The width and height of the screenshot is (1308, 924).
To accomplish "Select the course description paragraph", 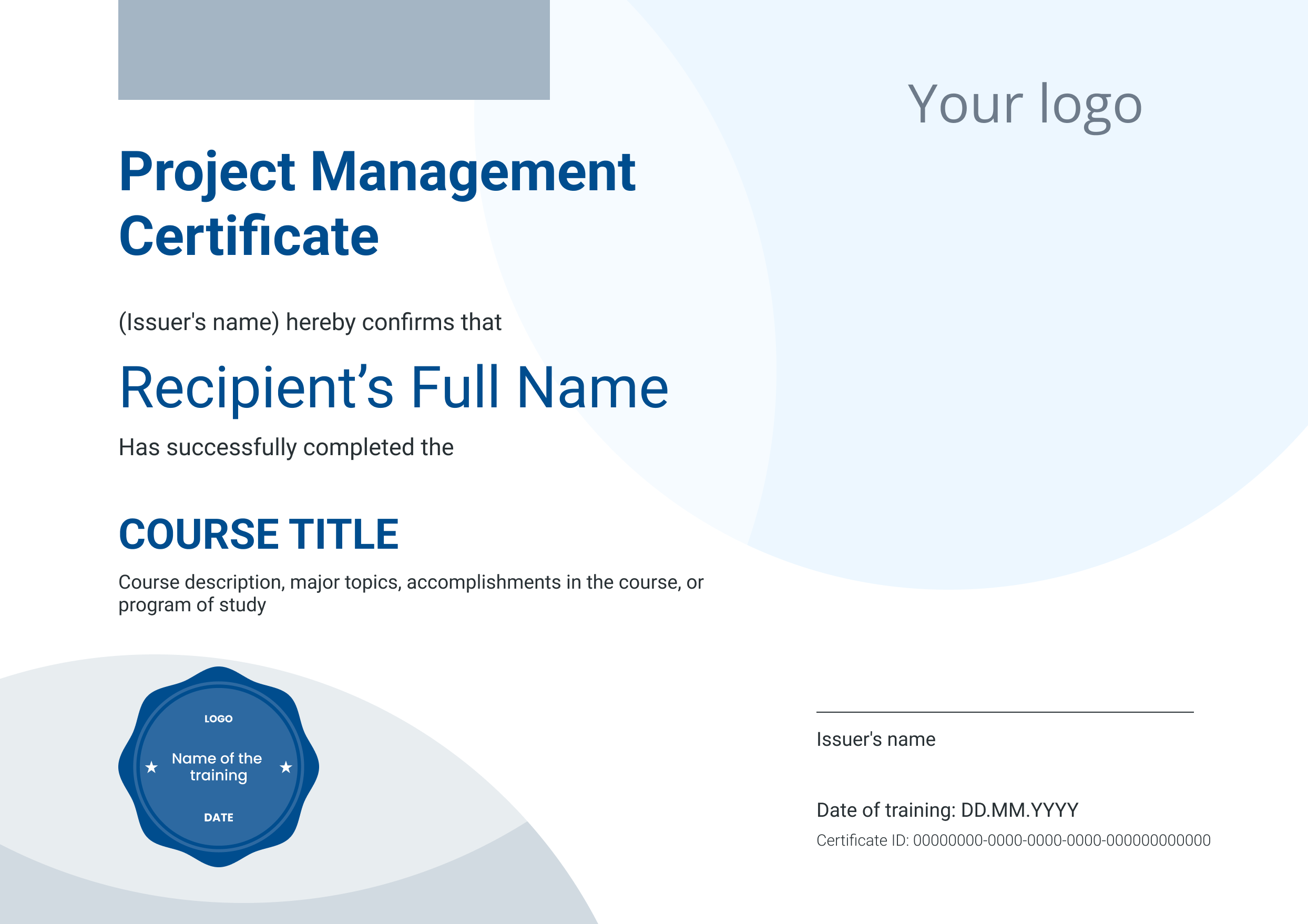I will coord(410,596).
